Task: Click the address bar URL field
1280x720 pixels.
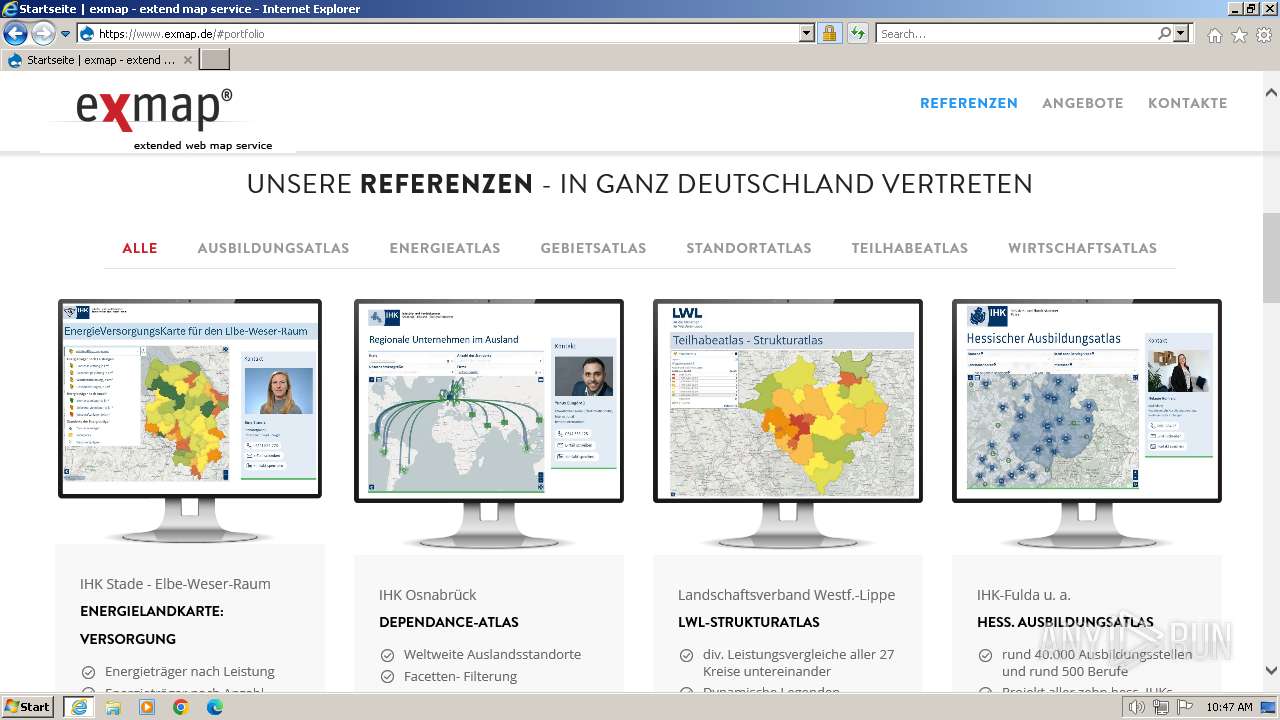Action: coord(446,34)
